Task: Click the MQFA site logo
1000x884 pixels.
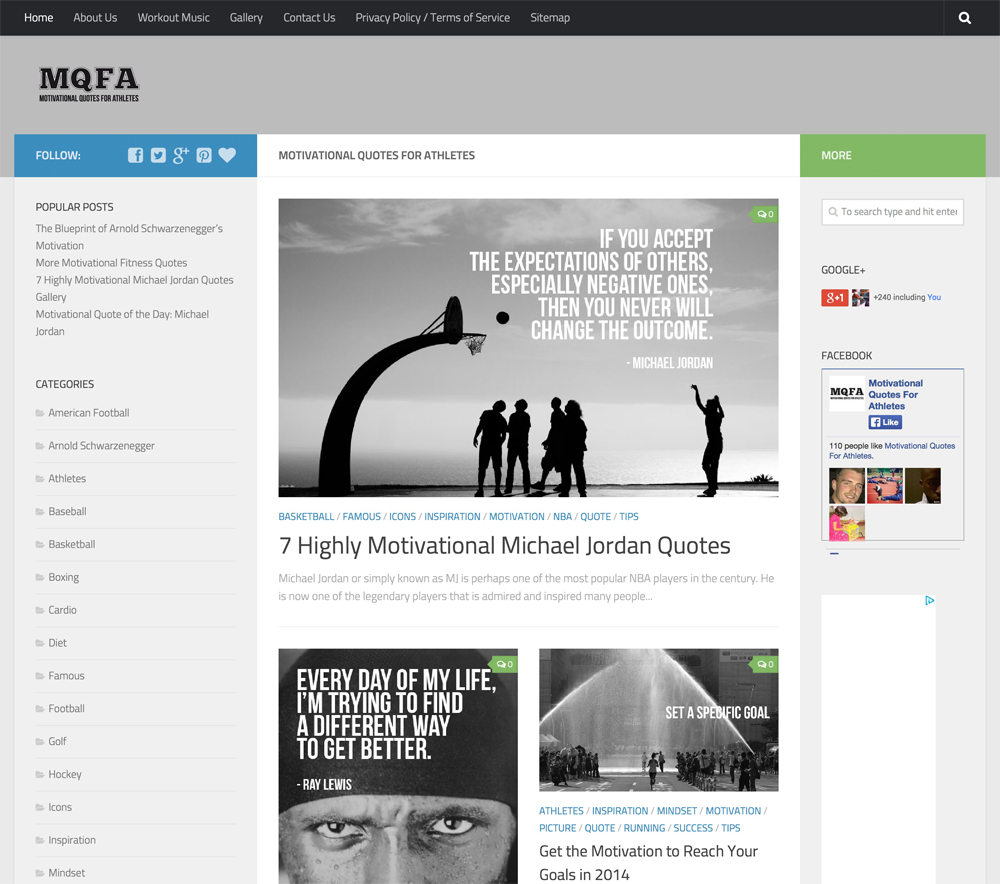Action: pyautogui.click(x=89, y=84)
